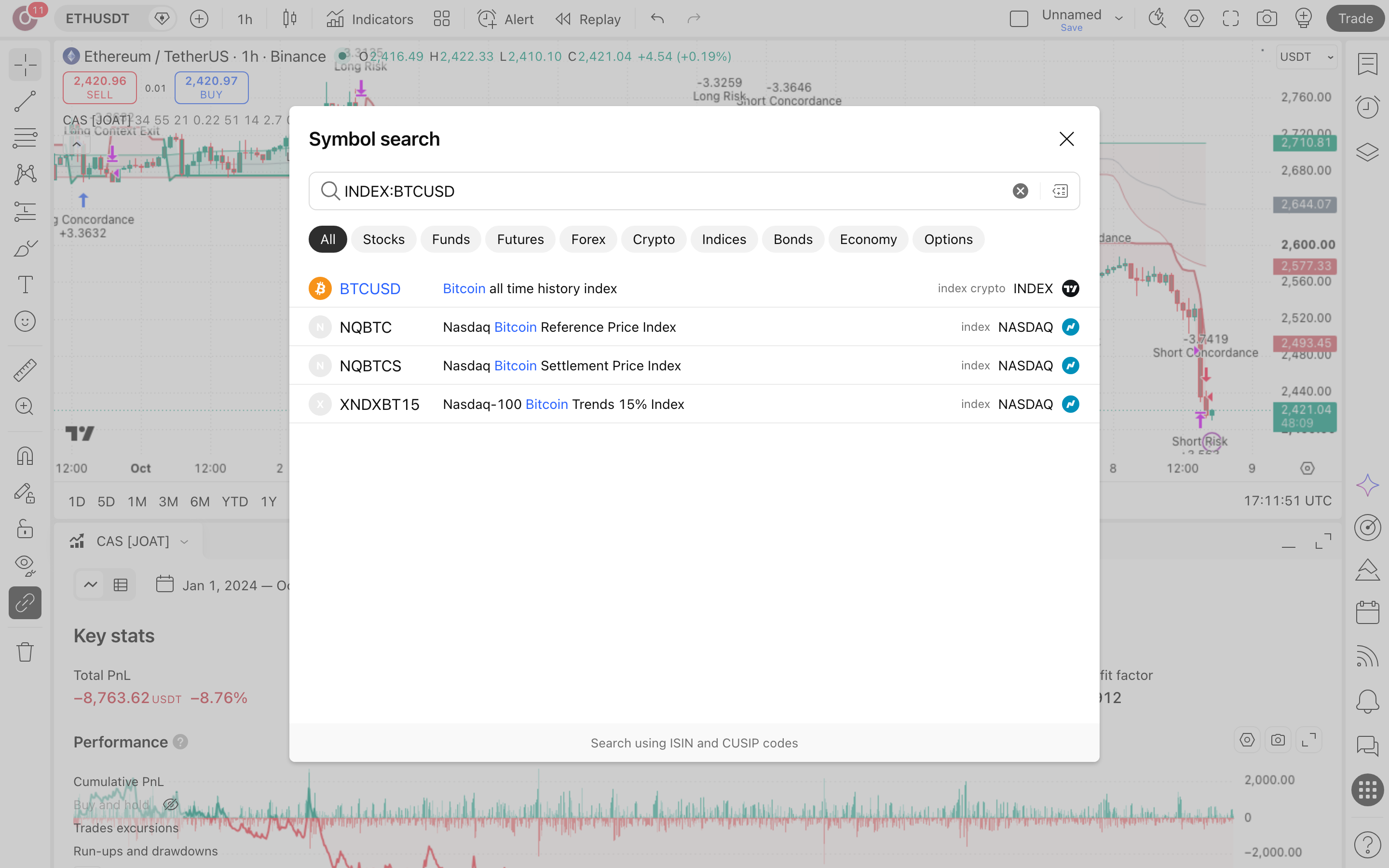
Task: Select the Futures filter tab
Action: (x=520, y=239)
